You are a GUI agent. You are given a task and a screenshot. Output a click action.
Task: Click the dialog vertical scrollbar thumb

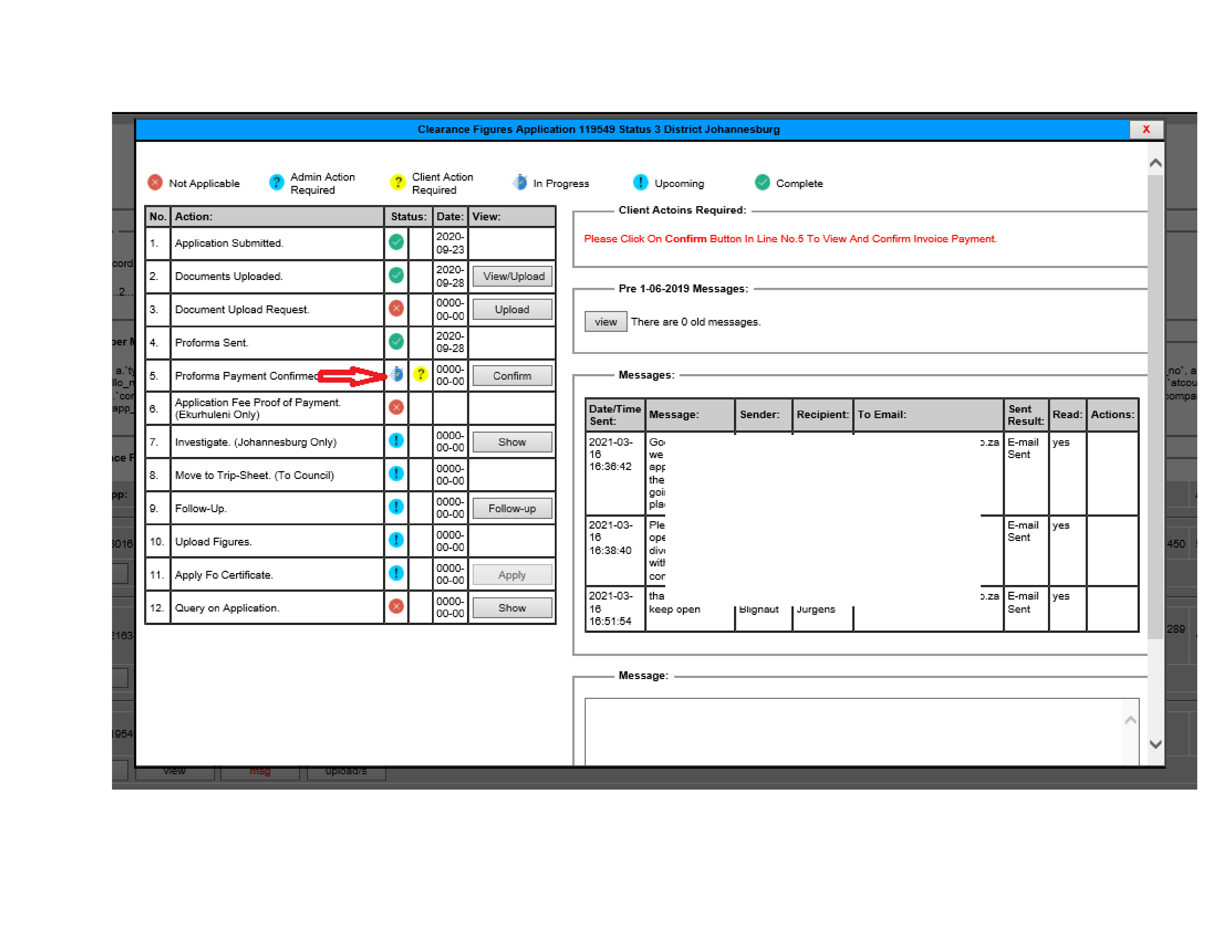pos(1155,406)
